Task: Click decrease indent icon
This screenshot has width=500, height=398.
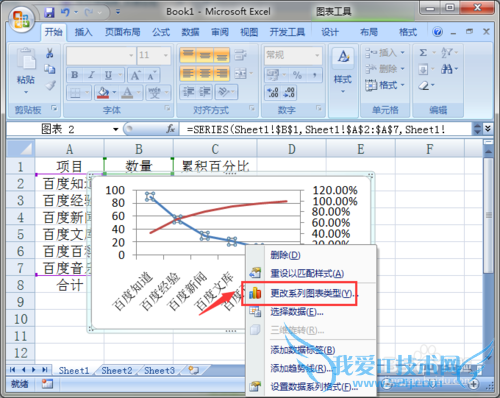Action: [x=189, y=92]
